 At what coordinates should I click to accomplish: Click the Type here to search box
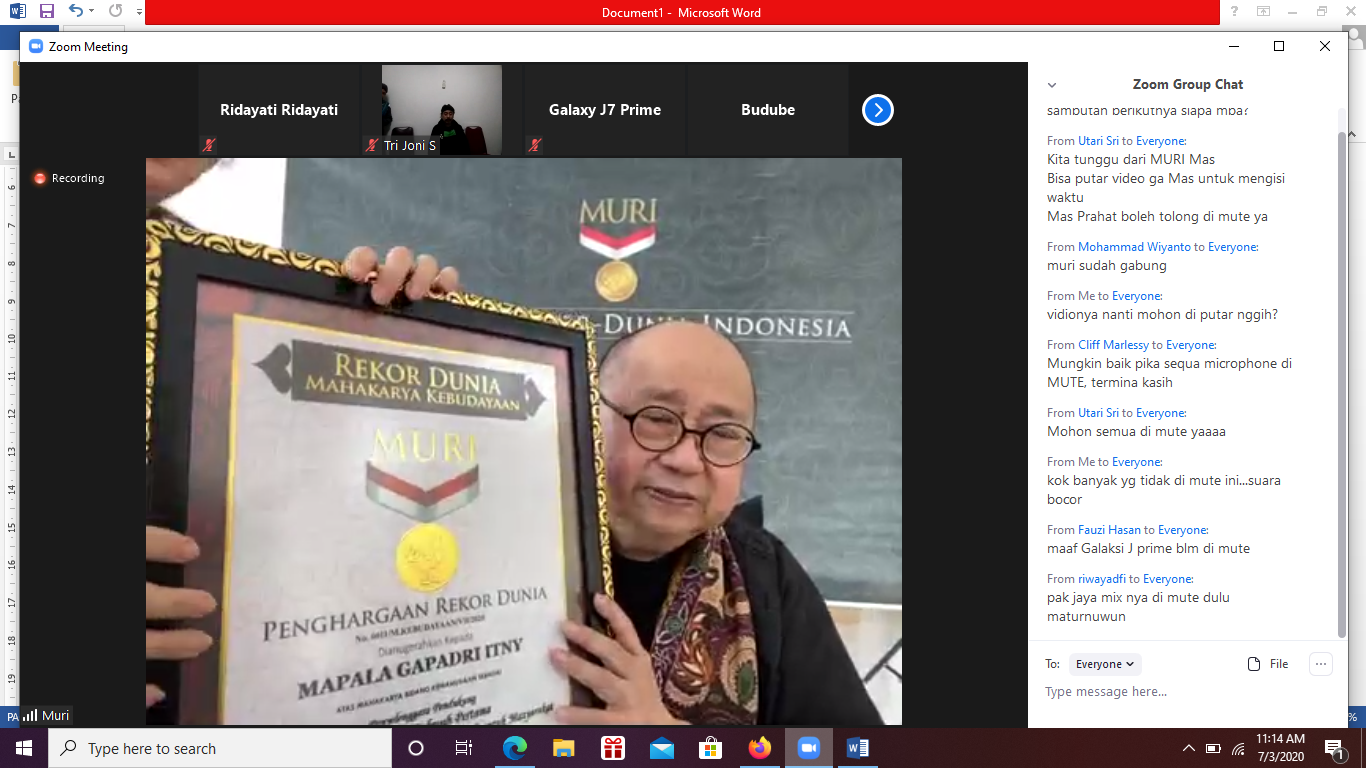[x=220, y=748]
